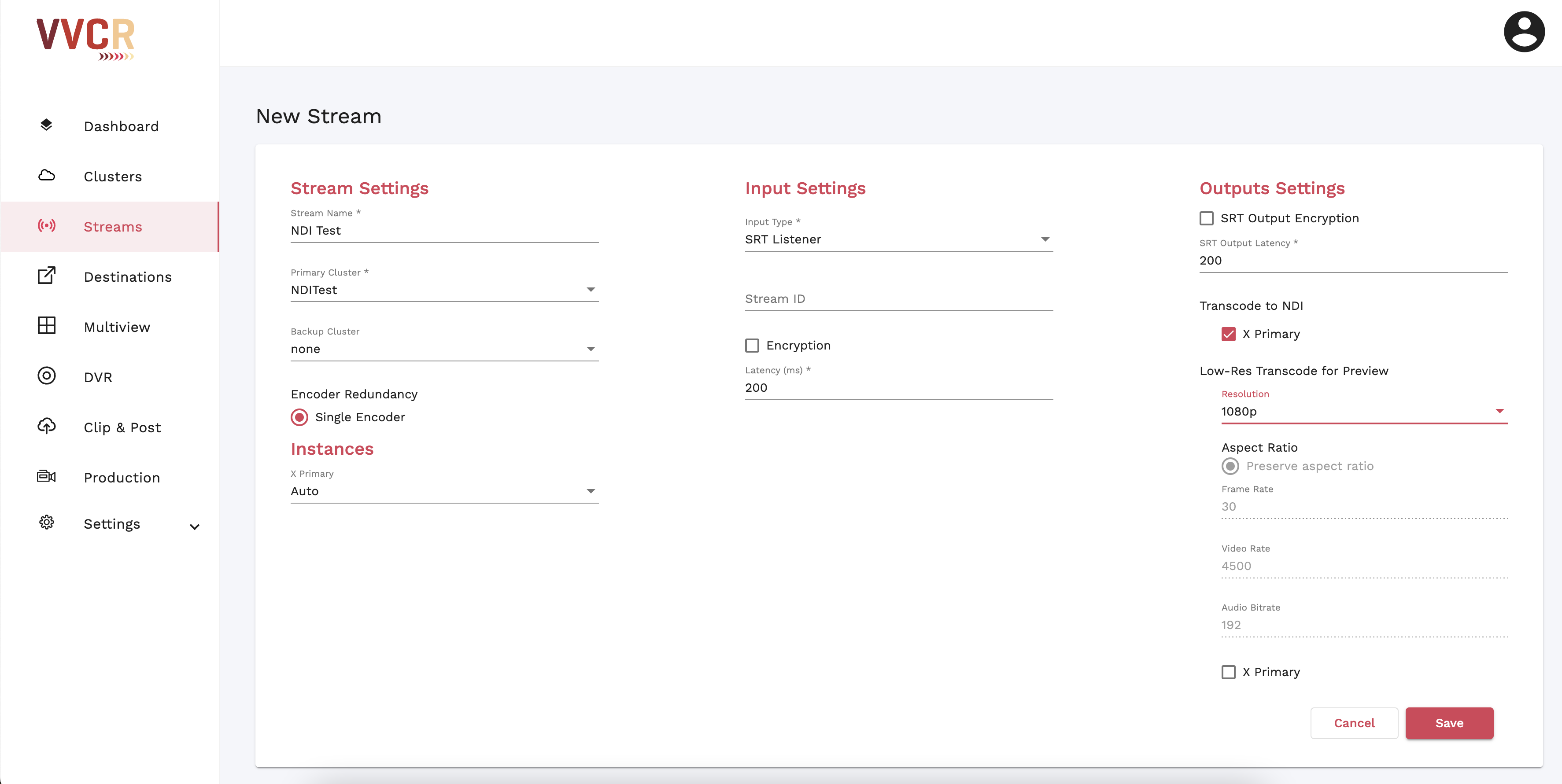Save the new stream
Screen dimensions: 1562x784
click(1449, 723)
